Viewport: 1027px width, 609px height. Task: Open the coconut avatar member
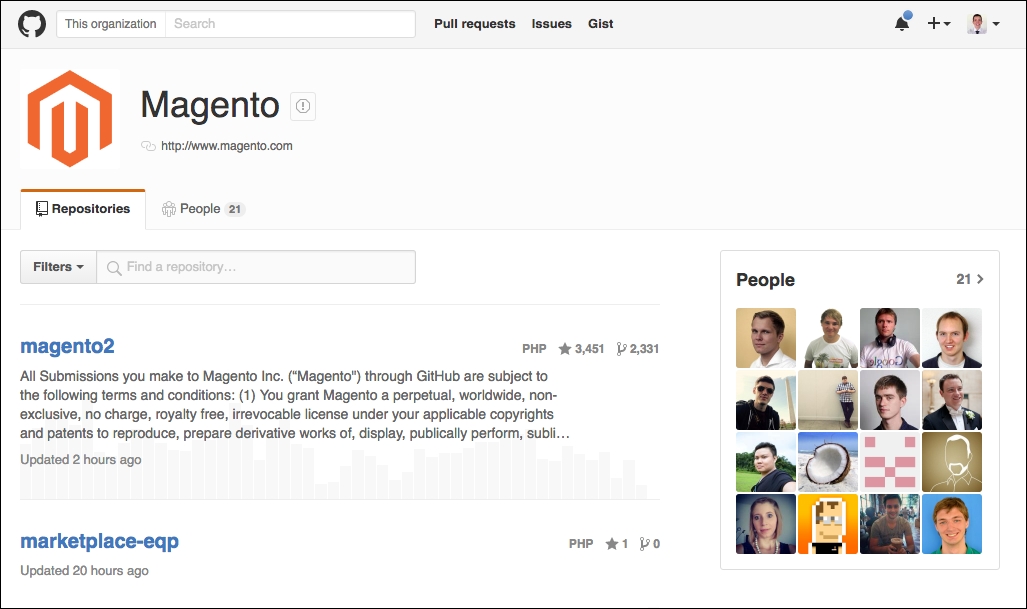(828, 462)
